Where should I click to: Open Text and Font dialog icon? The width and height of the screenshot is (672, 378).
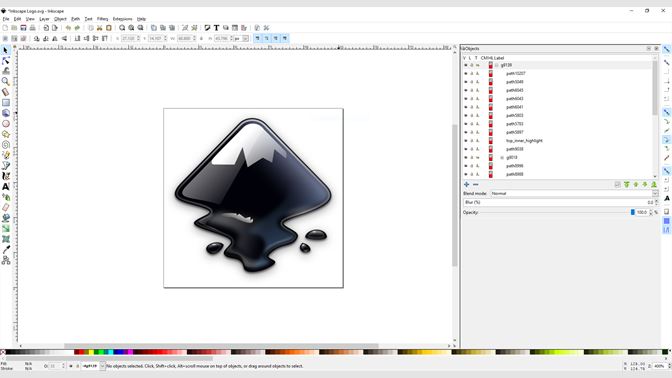point(216,28)
